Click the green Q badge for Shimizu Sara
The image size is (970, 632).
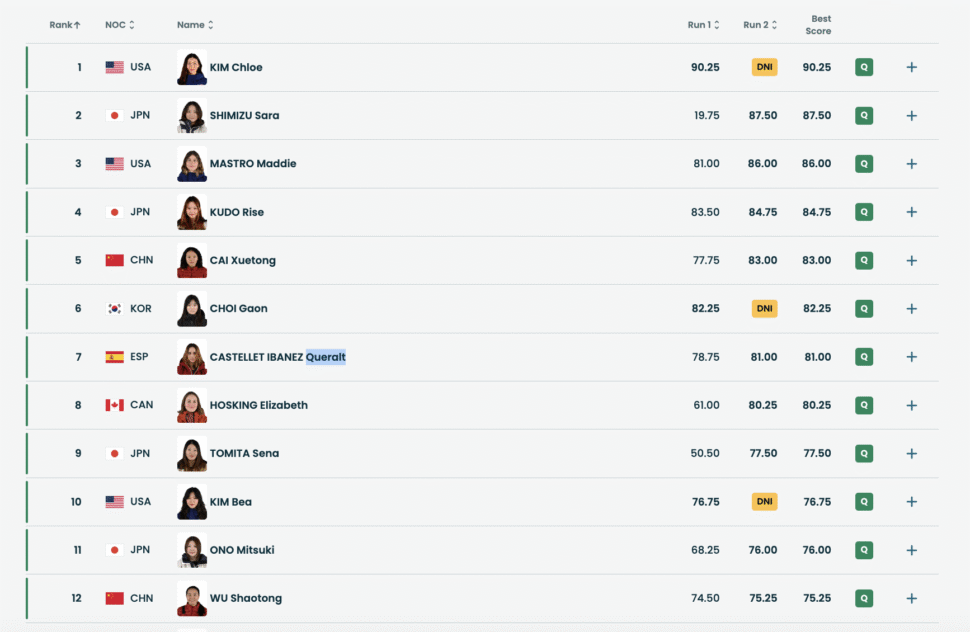[864, 115]
